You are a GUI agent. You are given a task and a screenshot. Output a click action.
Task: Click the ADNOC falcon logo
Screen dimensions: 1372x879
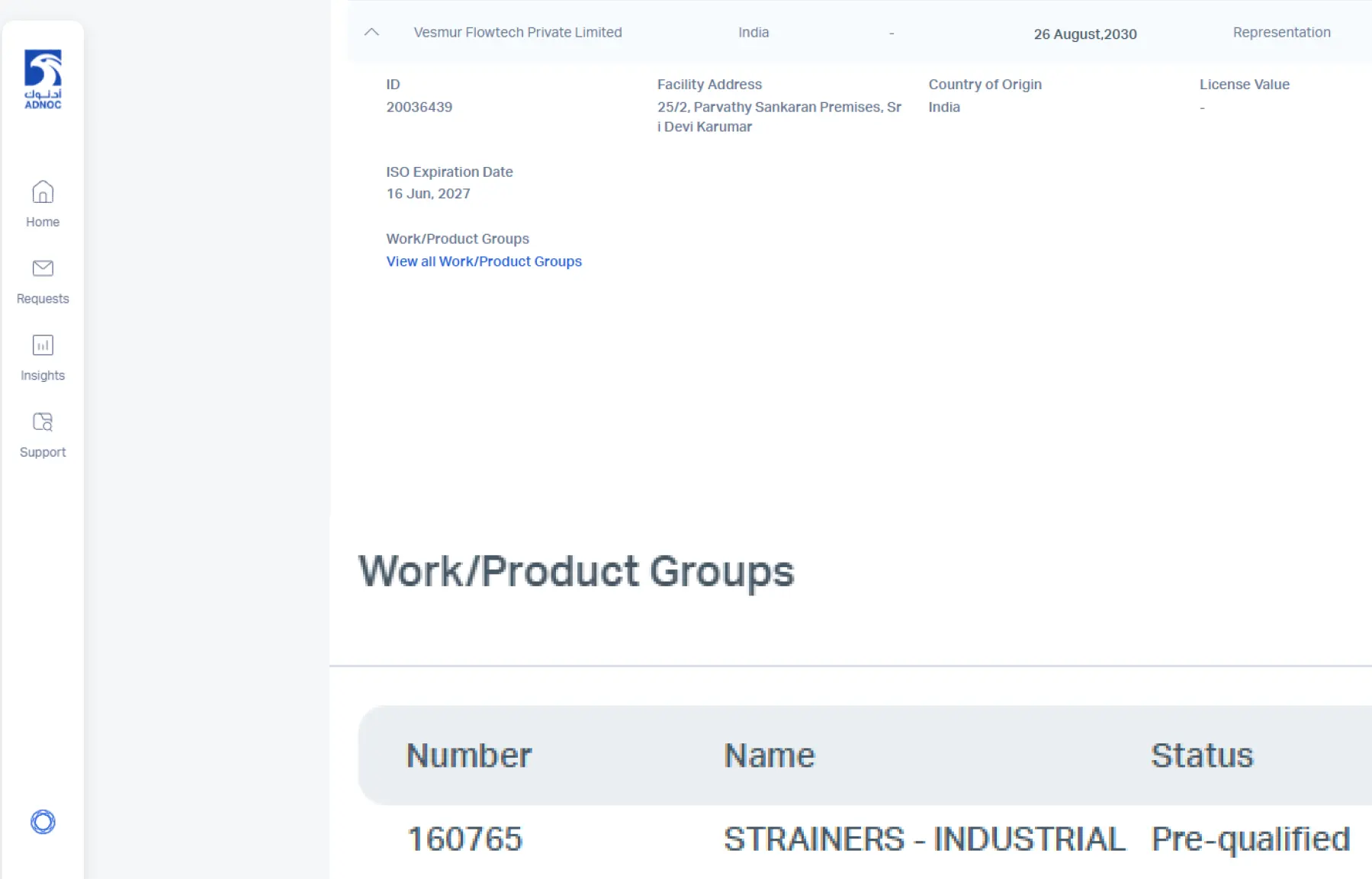click(x=43, y=79)
